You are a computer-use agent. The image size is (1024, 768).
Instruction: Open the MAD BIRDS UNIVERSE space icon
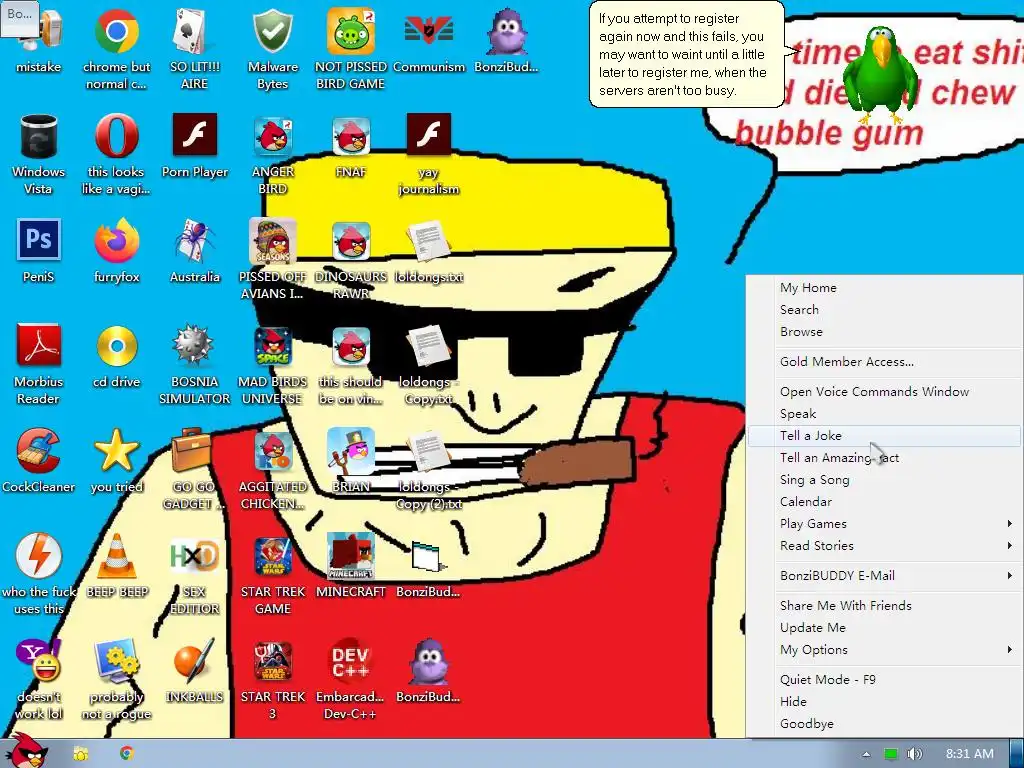[x=272, y=345]
